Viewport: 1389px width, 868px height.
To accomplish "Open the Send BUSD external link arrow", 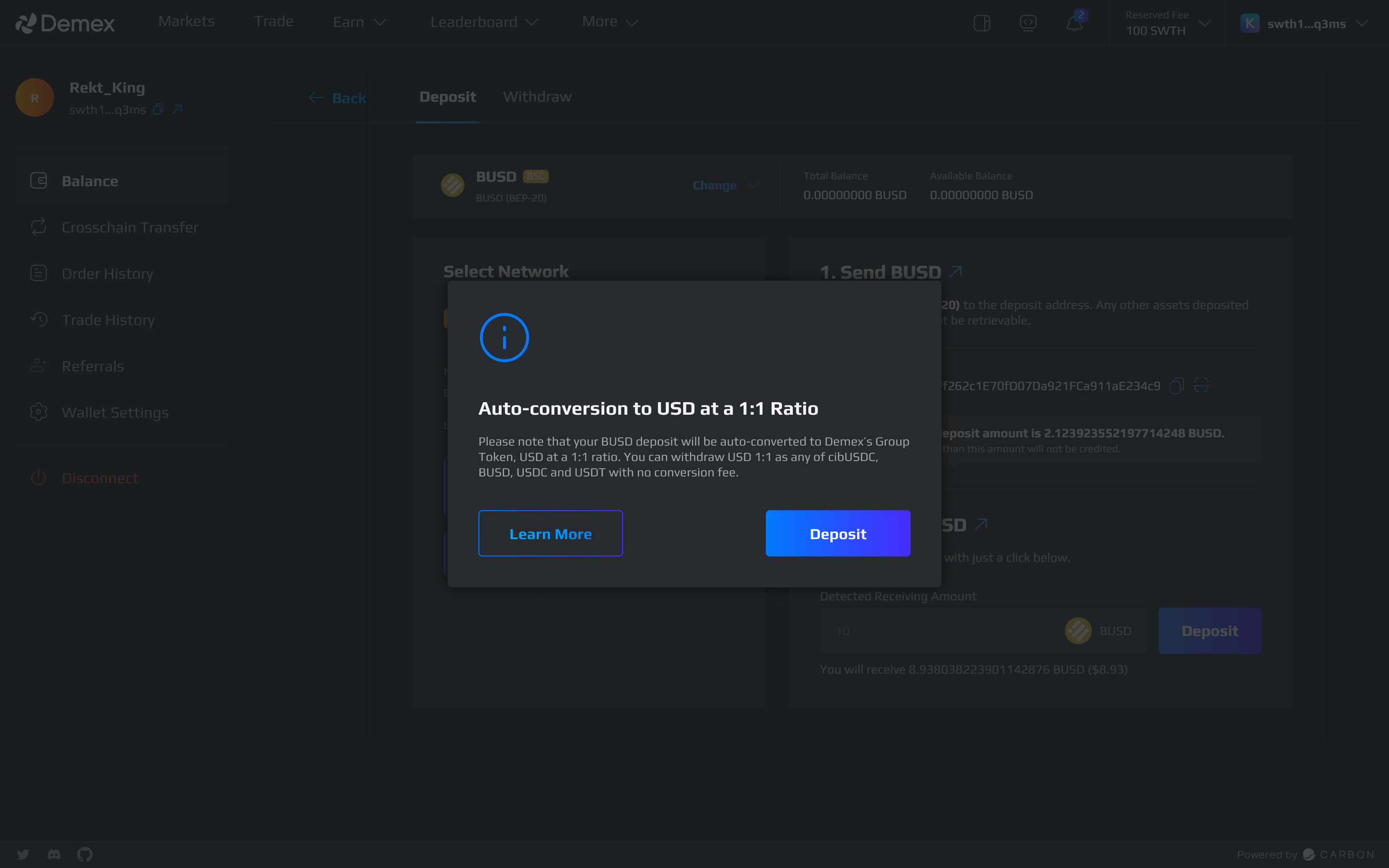I will [955, 271].
